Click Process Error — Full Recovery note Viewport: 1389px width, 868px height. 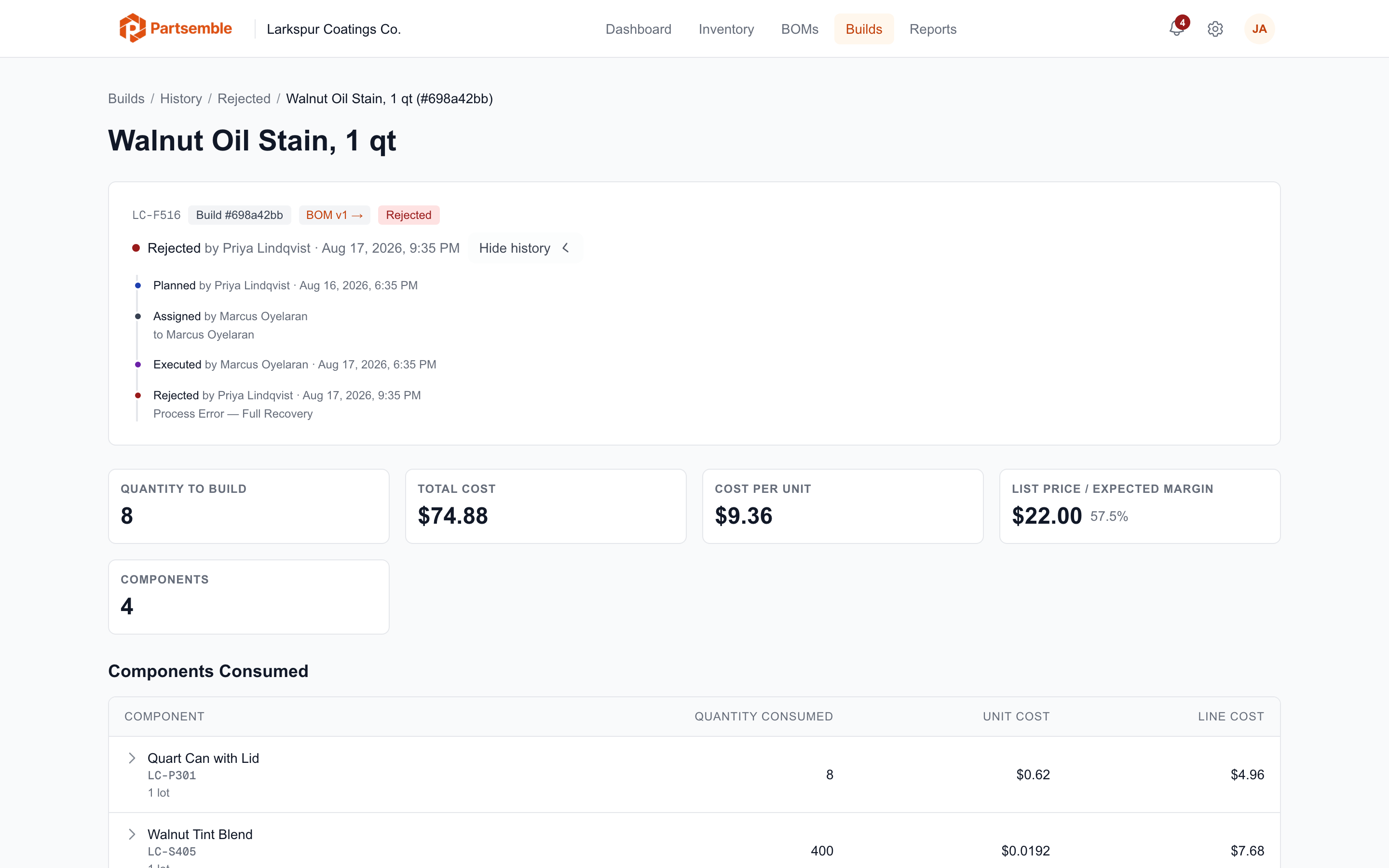[x=233, y=413]
